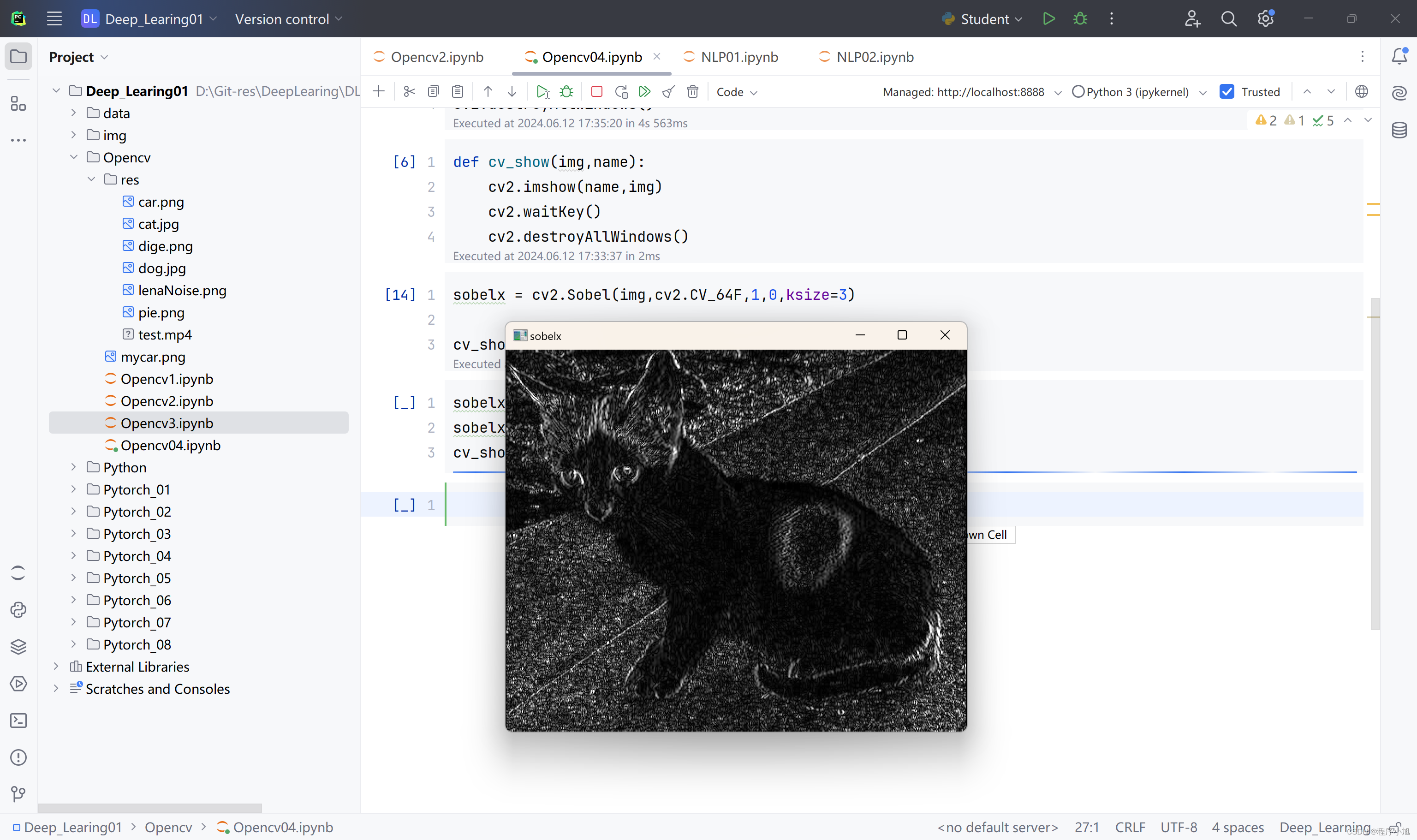This screenshot has height=840, width=1417.
Task: Collapse the Opencv folder
Action: click(73, 157)
